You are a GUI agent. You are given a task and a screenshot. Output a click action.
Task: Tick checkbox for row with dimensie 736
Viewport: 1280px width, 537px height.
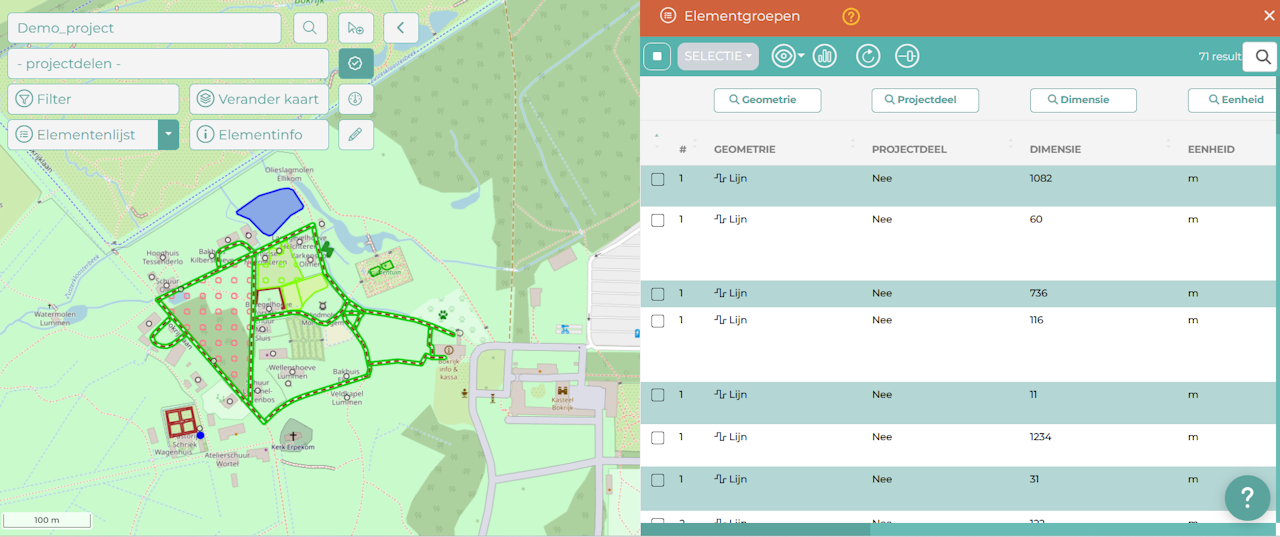click(x=657, y=294)
